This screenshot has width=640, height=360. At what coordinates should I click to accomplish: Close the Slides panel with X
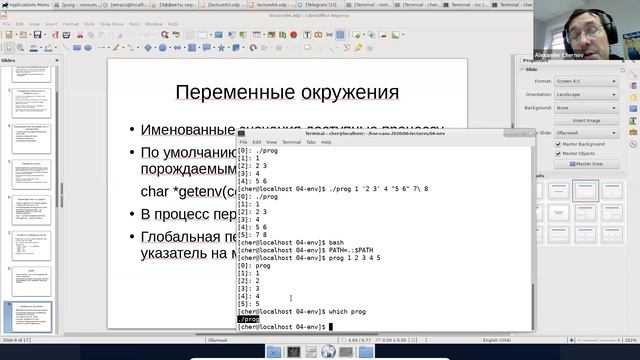(57, 60)
